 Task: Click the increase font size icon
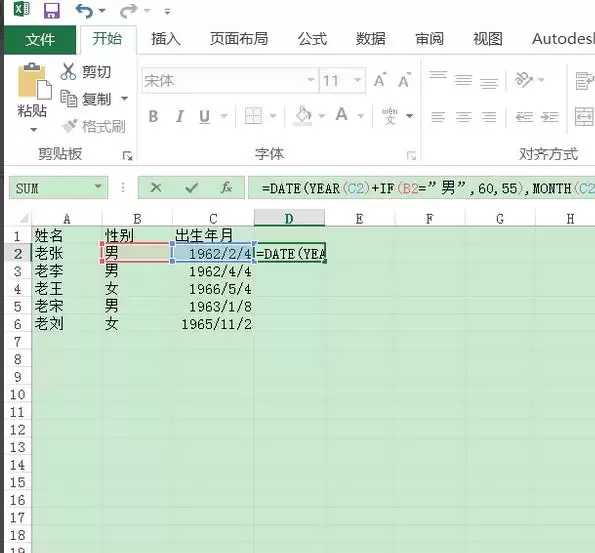(380, 80)
